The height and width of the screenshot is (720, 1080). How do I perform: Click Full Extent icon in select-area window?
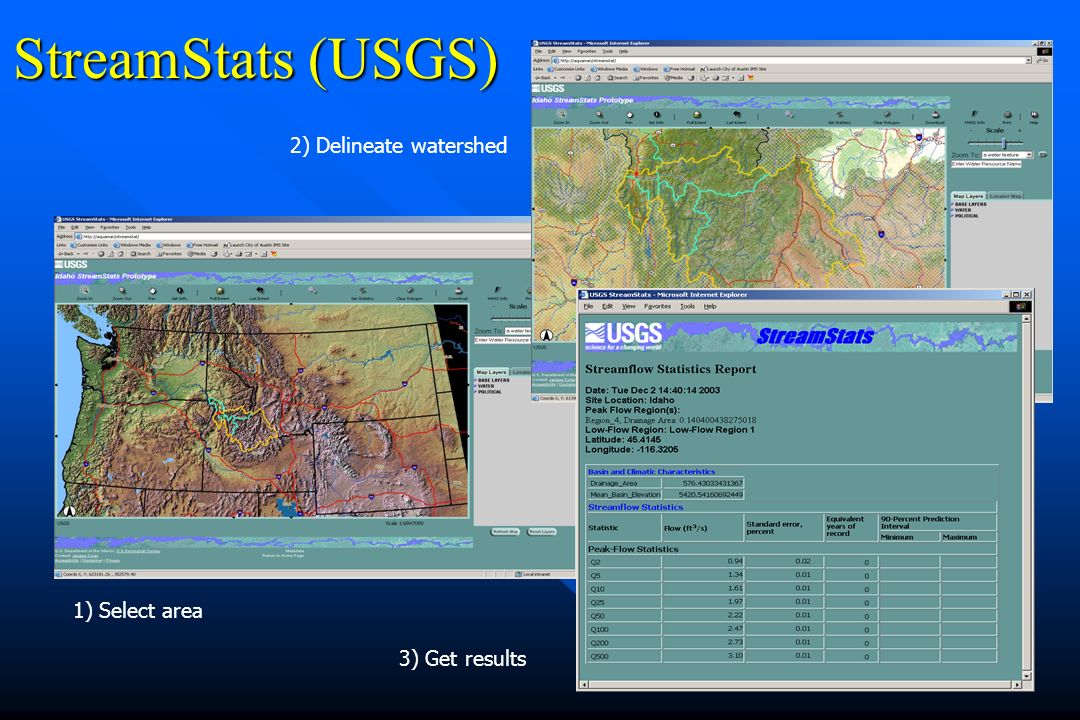220,292
